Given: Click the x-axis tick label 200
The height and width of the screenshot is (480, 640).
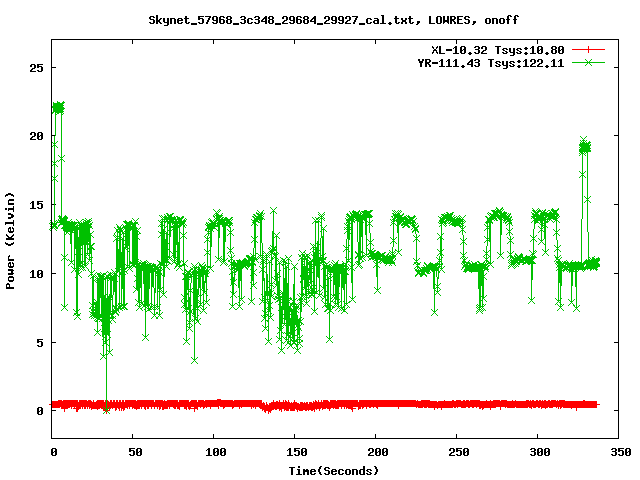Looking at the screenshot, I should click(378, 452).
